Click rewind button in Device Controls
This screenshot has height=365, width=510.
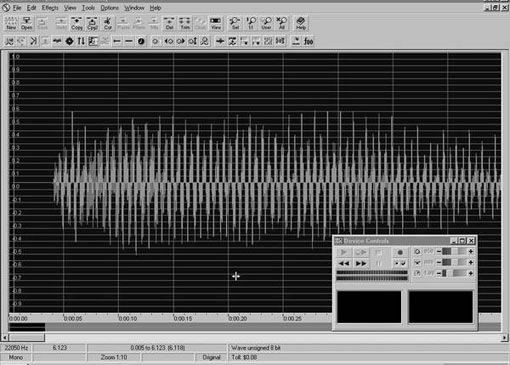click(x=344, y=263)
